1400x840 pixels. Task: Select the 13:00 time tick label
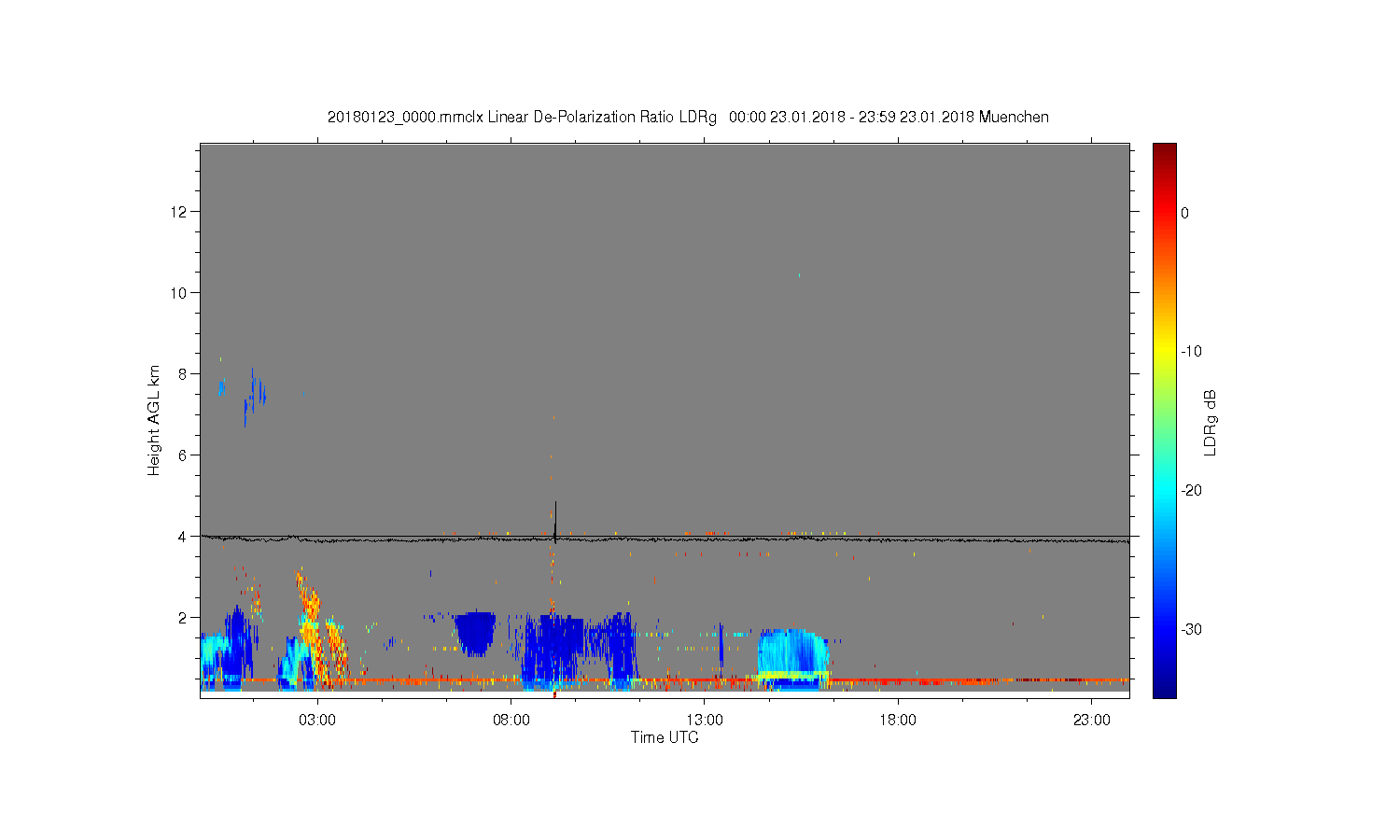coord(705,721)
